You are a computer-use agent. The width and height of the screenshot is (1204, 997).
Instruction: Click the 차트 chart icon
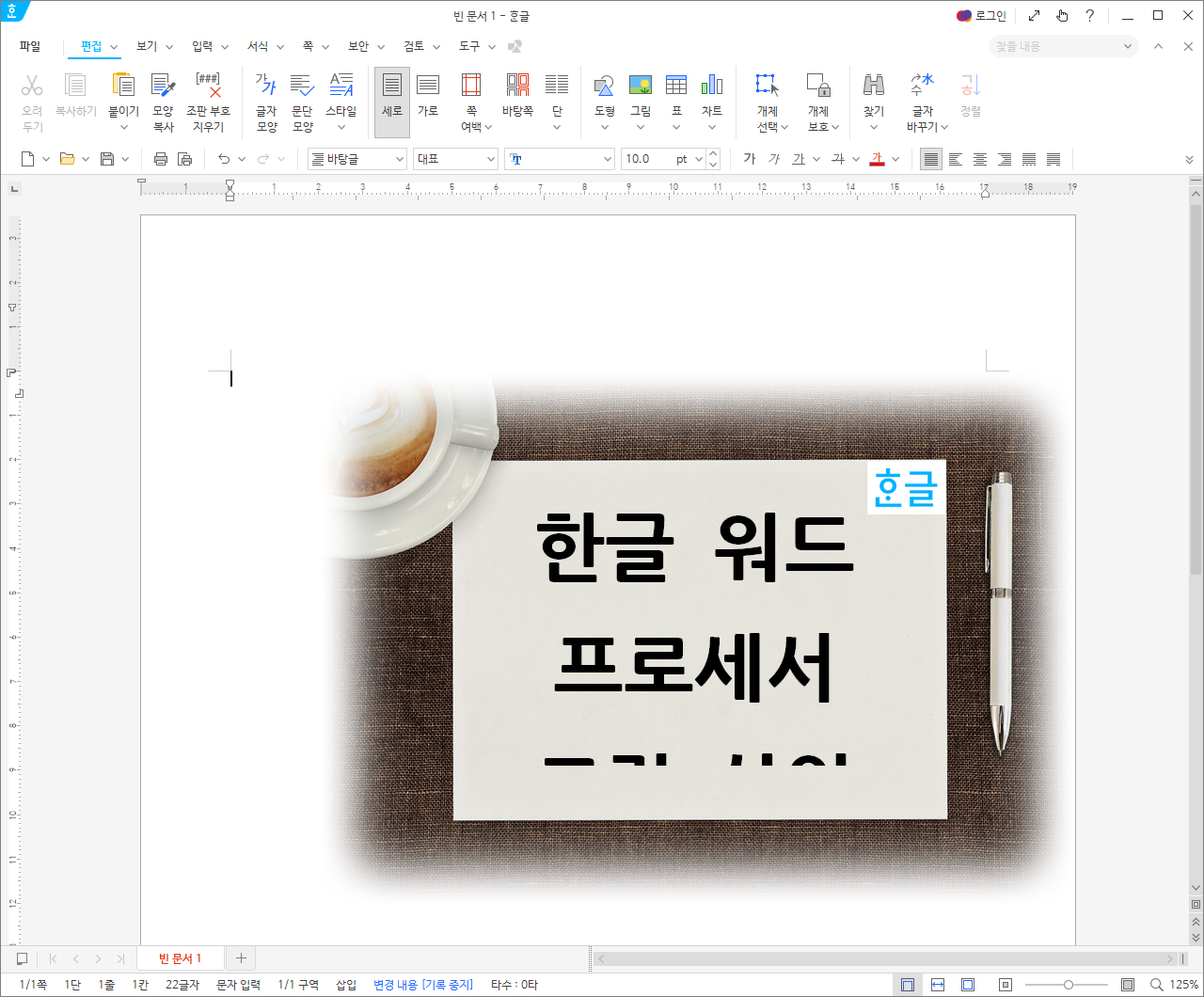pyautogui.click(x=712, y=86)
